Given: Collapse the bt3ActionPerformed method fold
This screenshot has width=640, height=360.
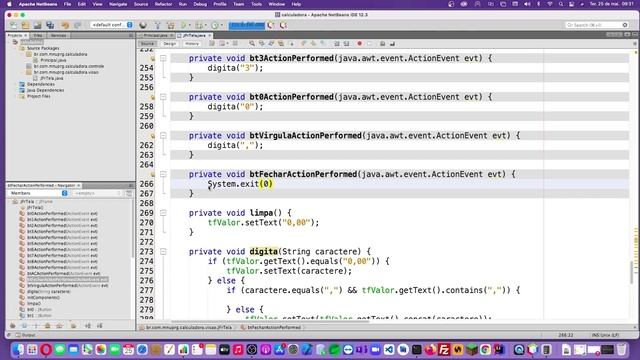Looking at the screenshot, I should click(163, 58).
